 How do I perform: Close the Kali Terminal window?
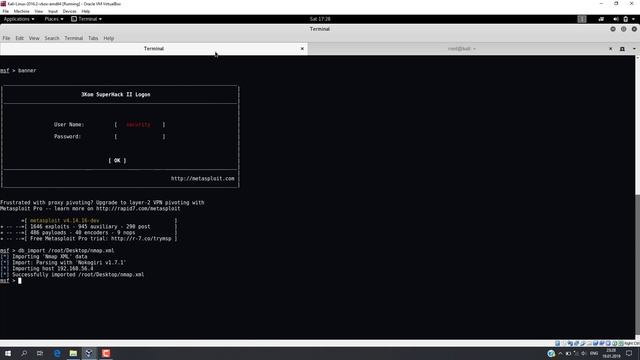pos(634,29)
